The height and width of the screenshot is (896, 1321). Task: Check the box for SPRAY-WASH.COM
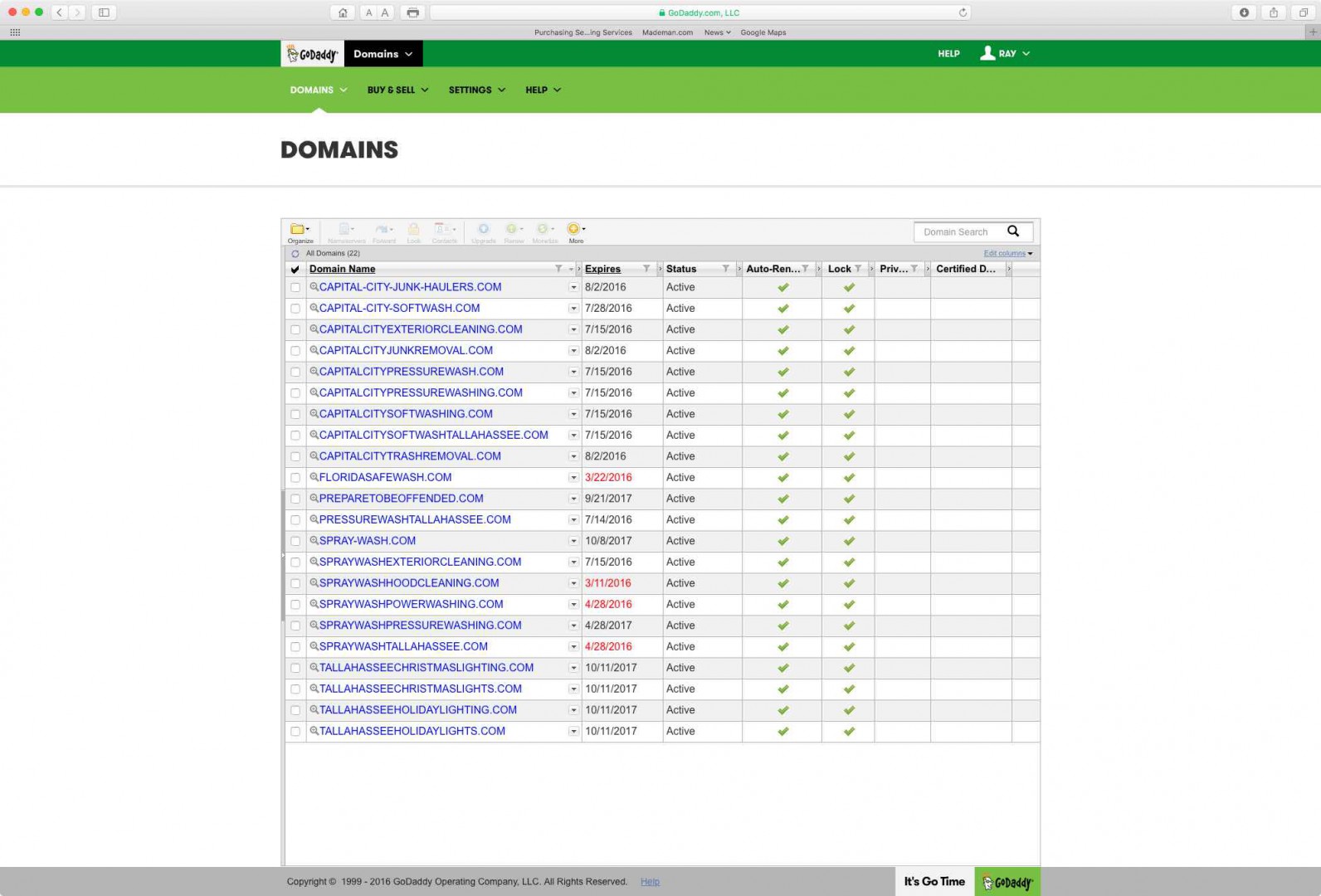[295, 541]
